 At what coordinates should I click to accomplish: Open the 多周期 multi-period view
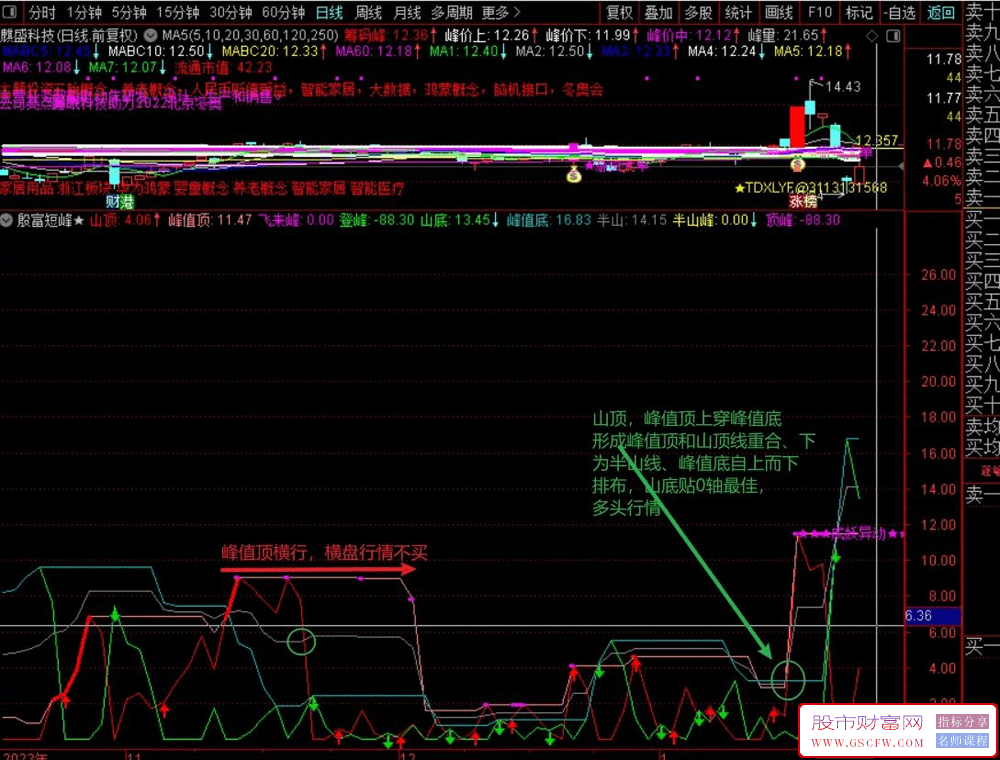(452, 12)
